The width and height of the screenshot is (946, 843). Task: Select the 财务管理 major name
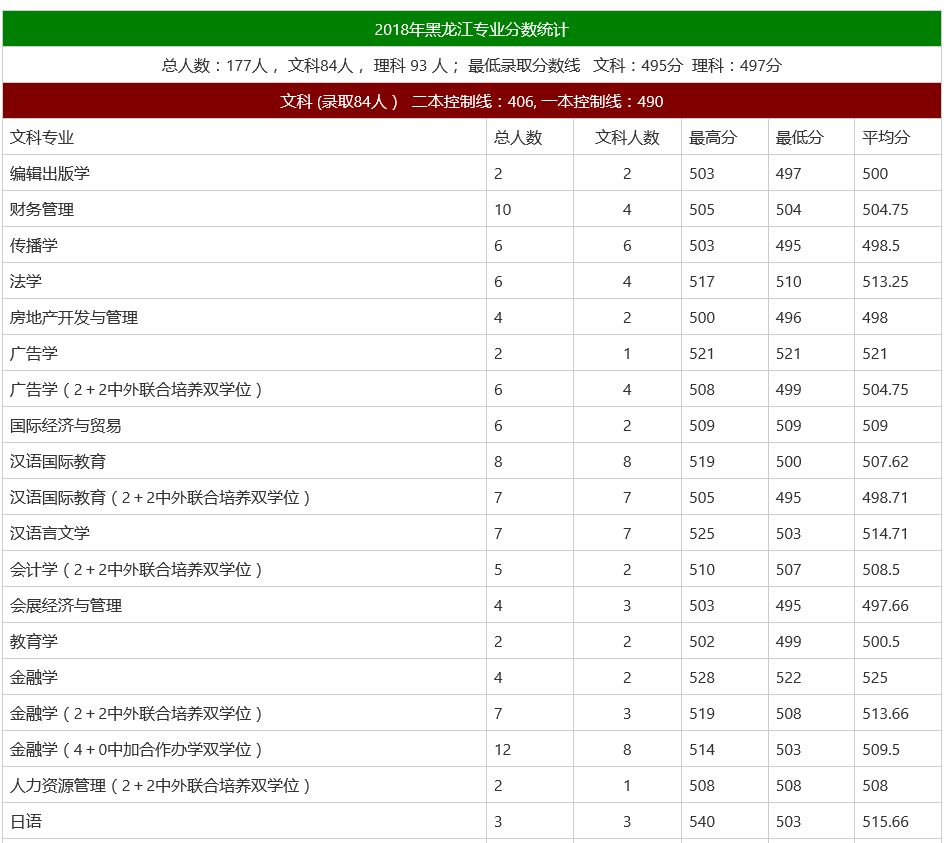pyautogui.click(x=42, y=209)
